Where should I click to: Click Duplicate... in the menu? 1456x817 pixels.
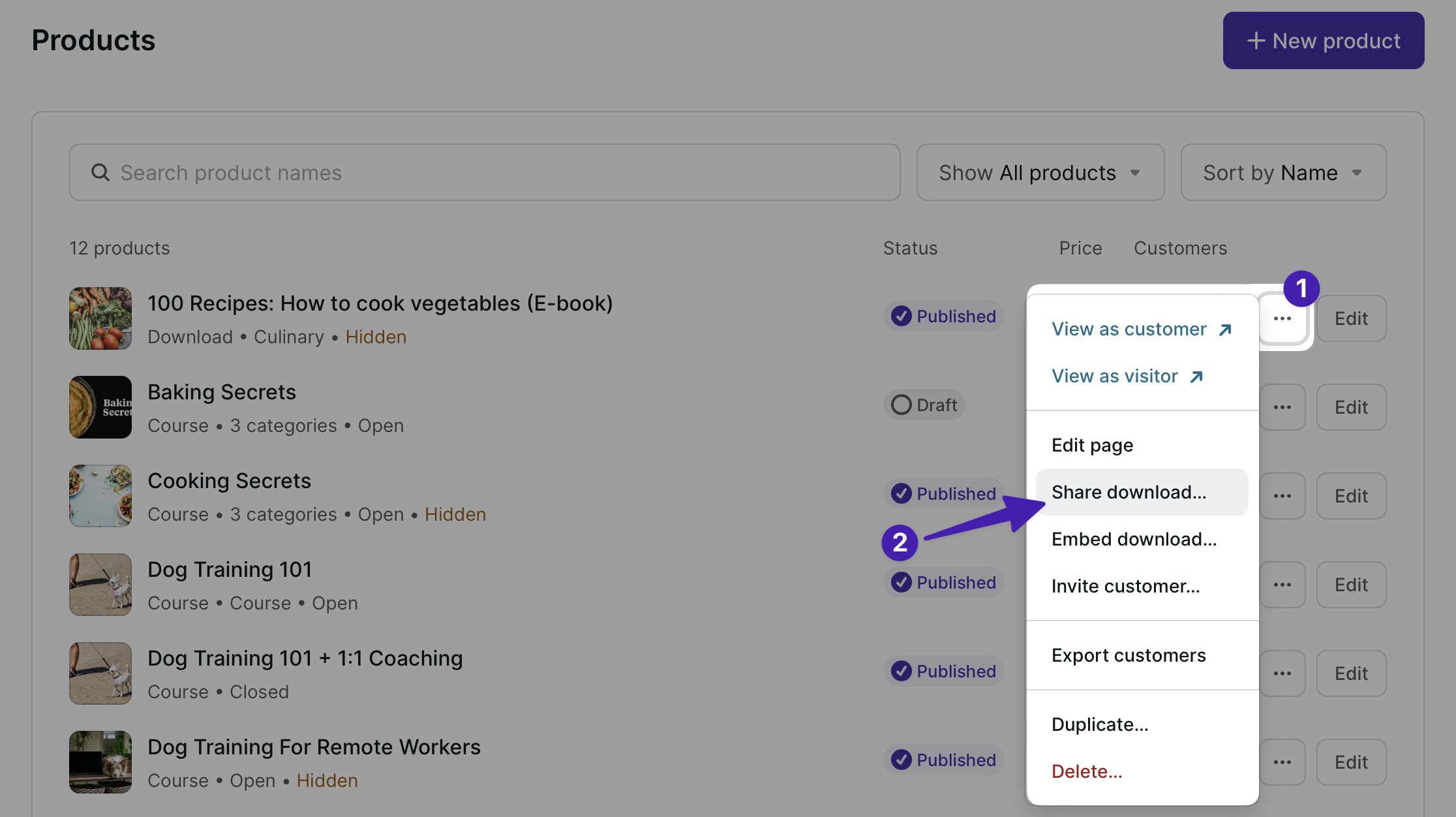point(1100,724)
